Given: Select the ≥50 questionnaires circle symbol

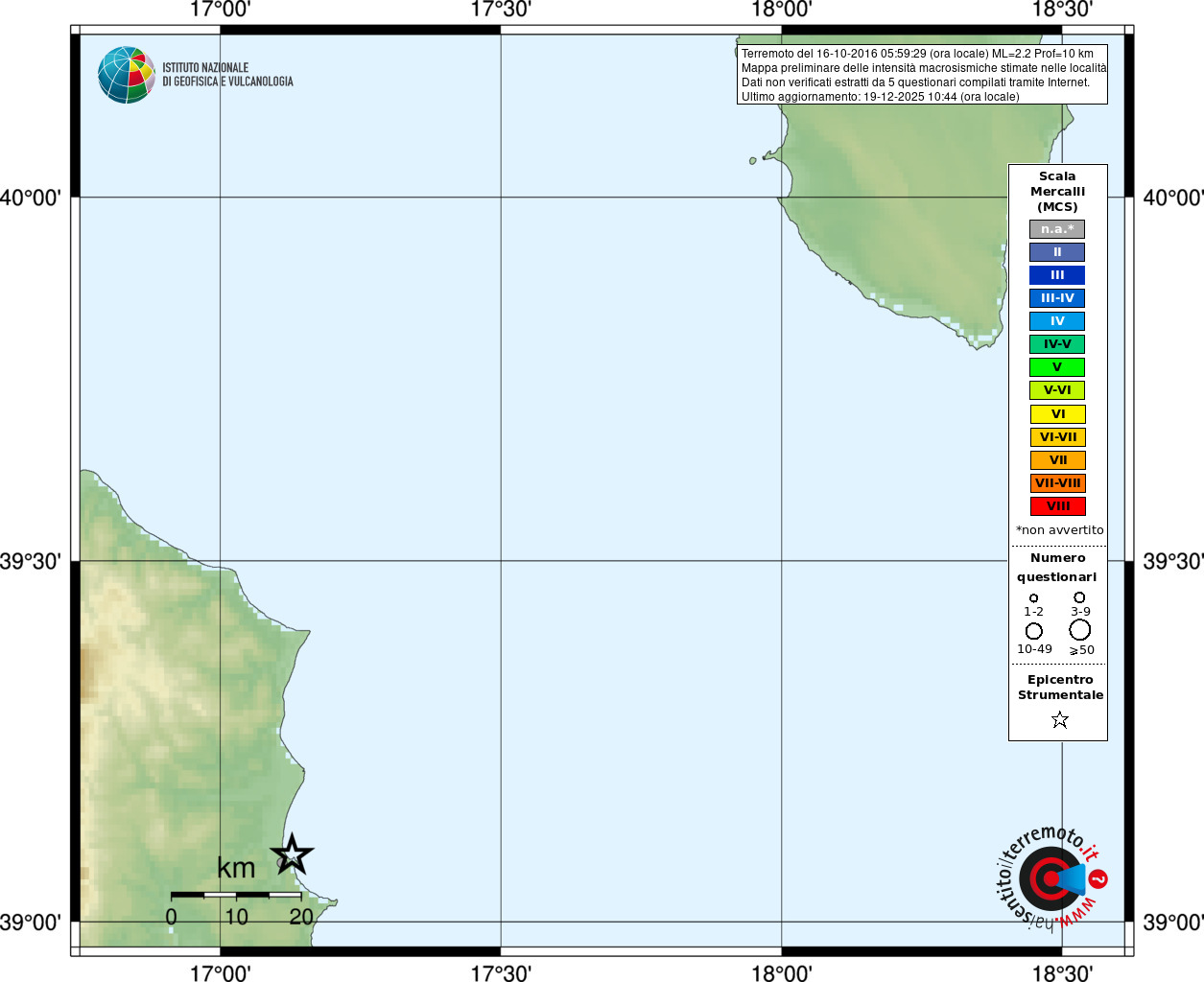Looking at the screenshot, I should [x=1079, y=630].
